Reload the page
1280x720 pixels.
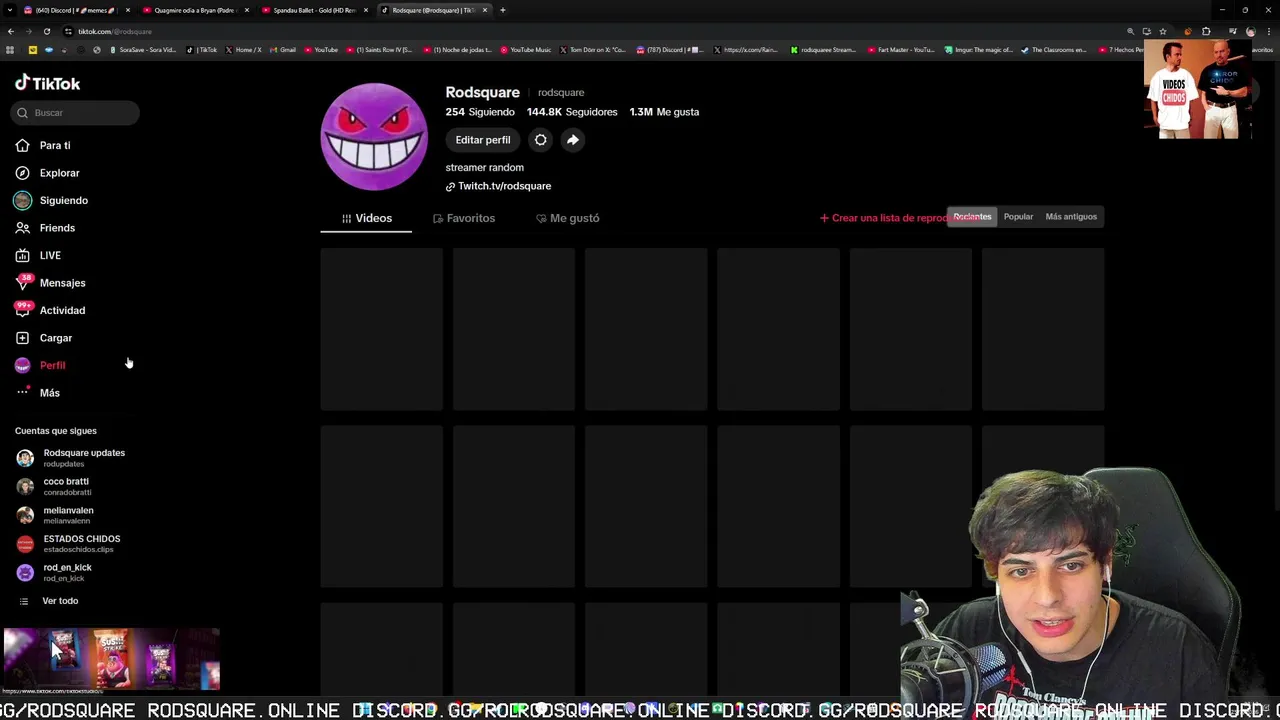click(46, 31)
